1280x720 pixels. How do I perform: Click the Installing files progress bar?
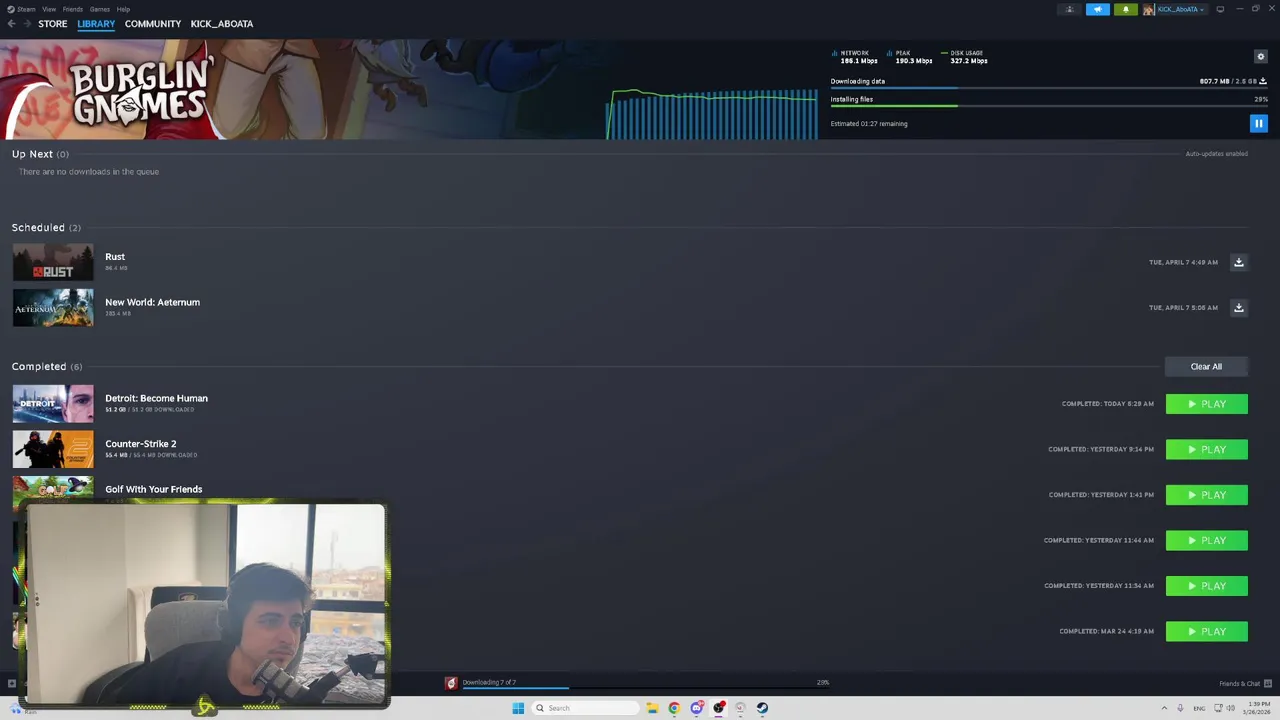click(1049, 106)
